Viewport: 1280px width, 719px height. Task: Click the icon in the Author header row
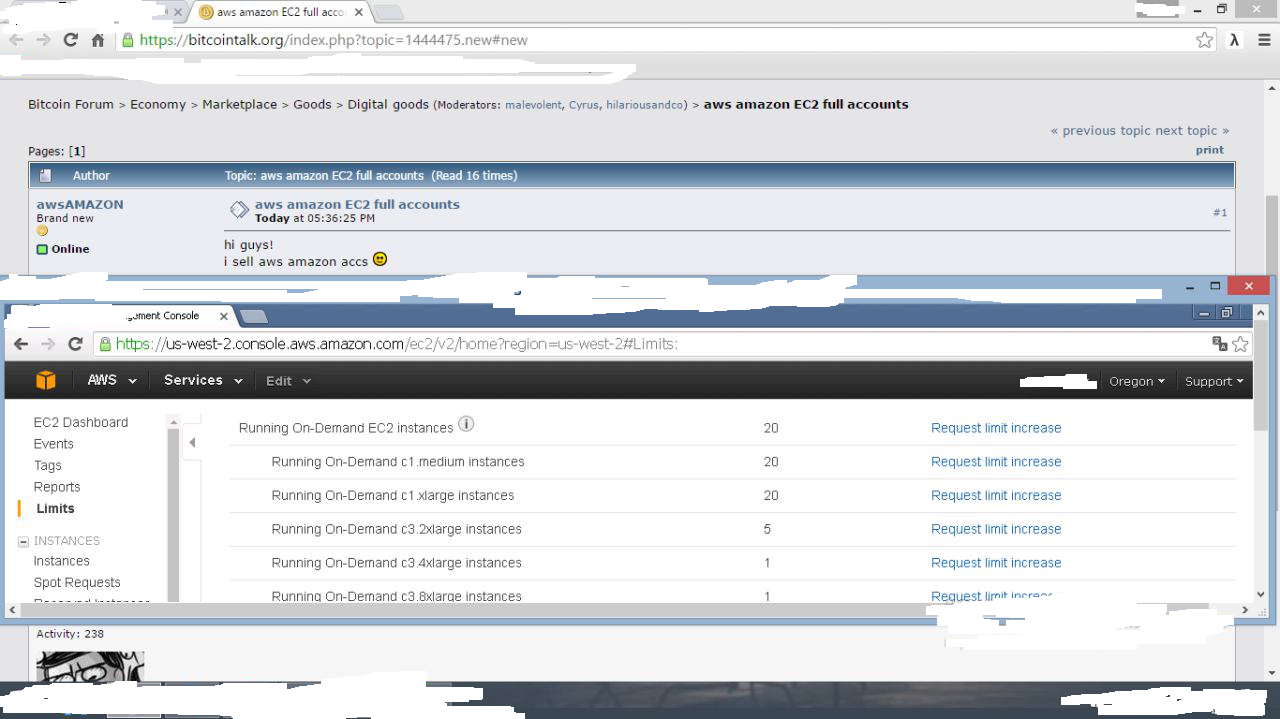(45, 176)
